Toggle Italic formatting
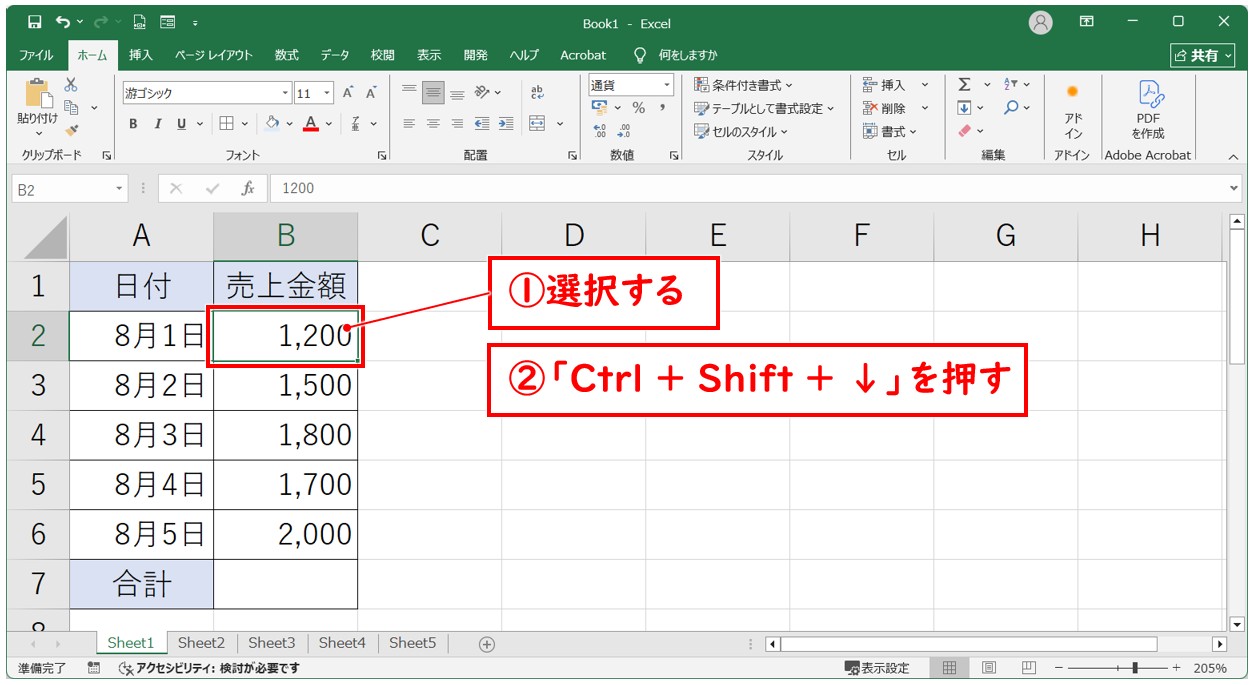1254x685 pixels. point(157,124)
